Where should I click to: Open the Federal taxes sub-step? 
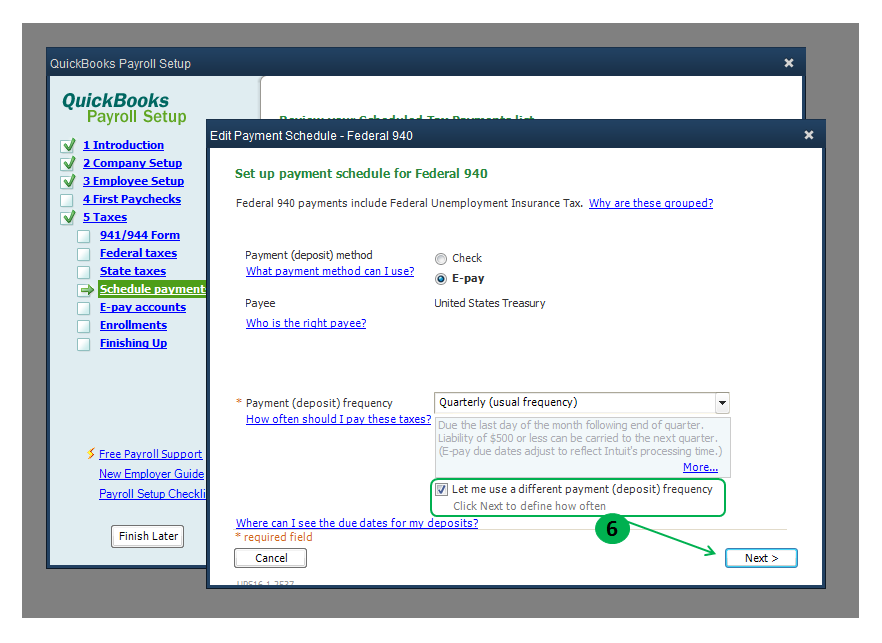(x=138, y=253)
